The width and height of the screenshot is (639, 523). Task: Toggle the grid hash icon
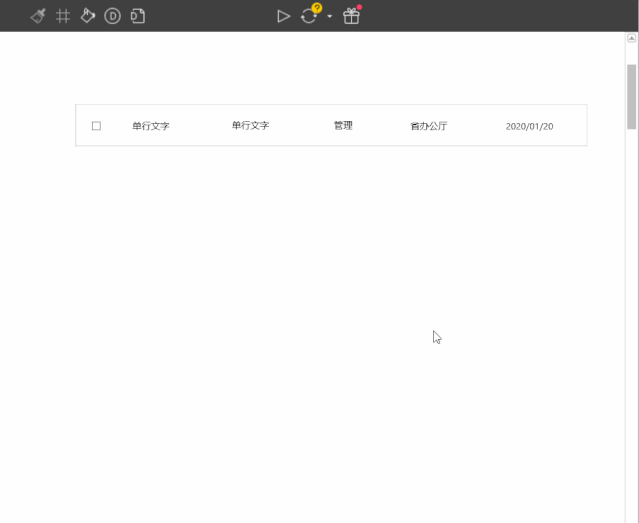(x=63, y=16)
